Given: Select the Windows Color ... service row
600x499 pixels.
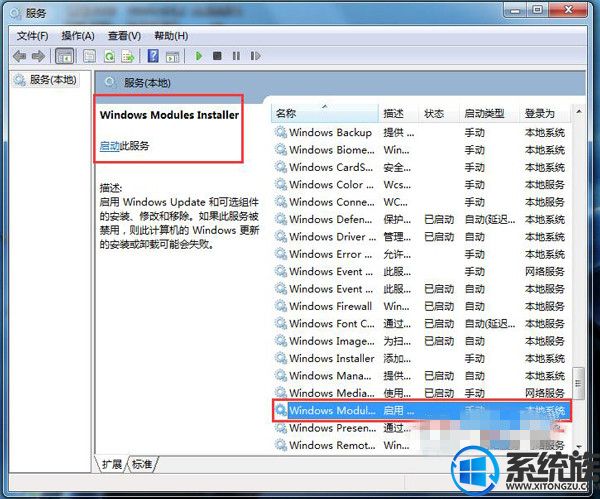Looking at the screenshot, I should point(421,184).
